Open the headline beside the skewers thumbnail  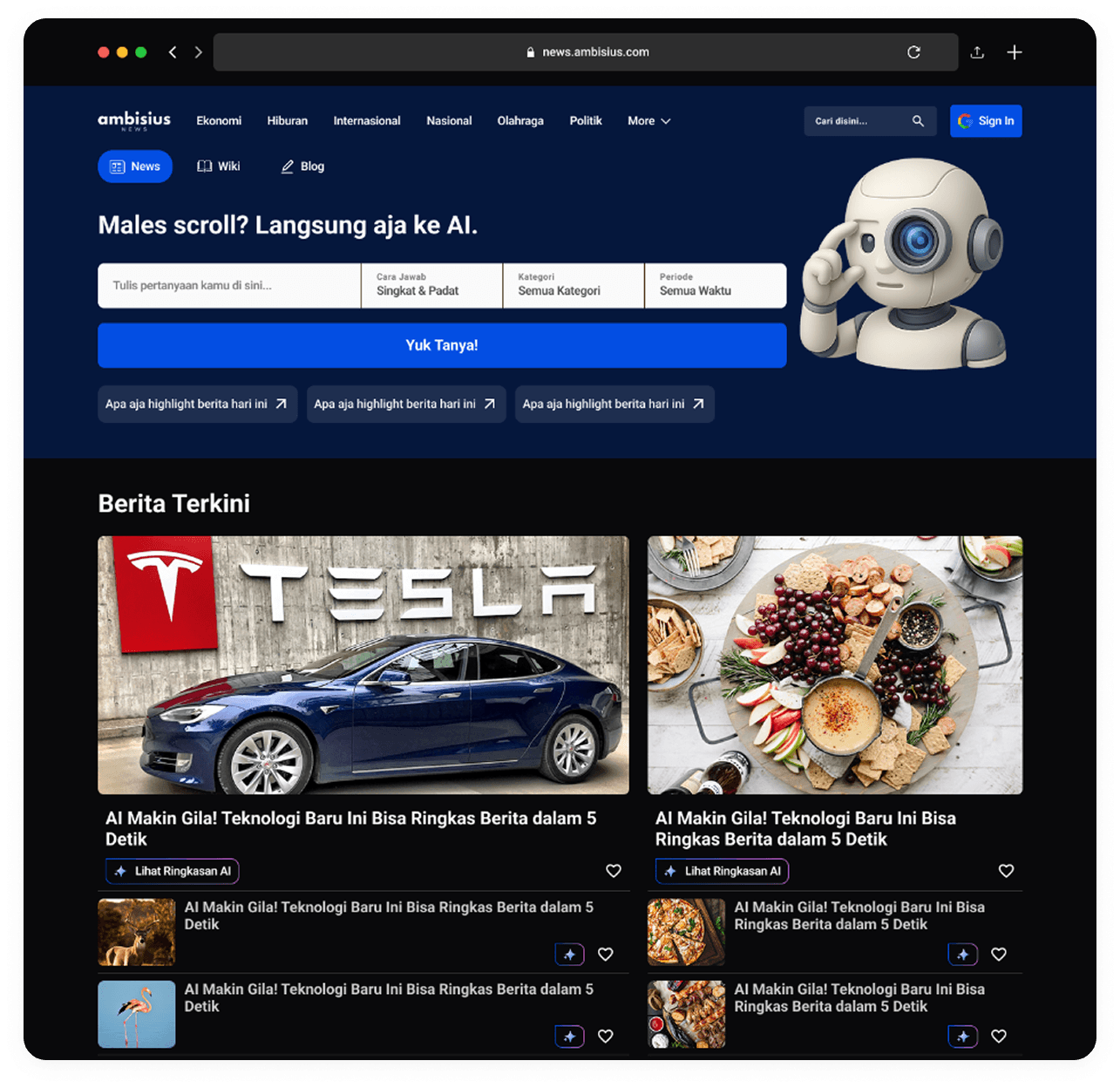coord(859,997)
